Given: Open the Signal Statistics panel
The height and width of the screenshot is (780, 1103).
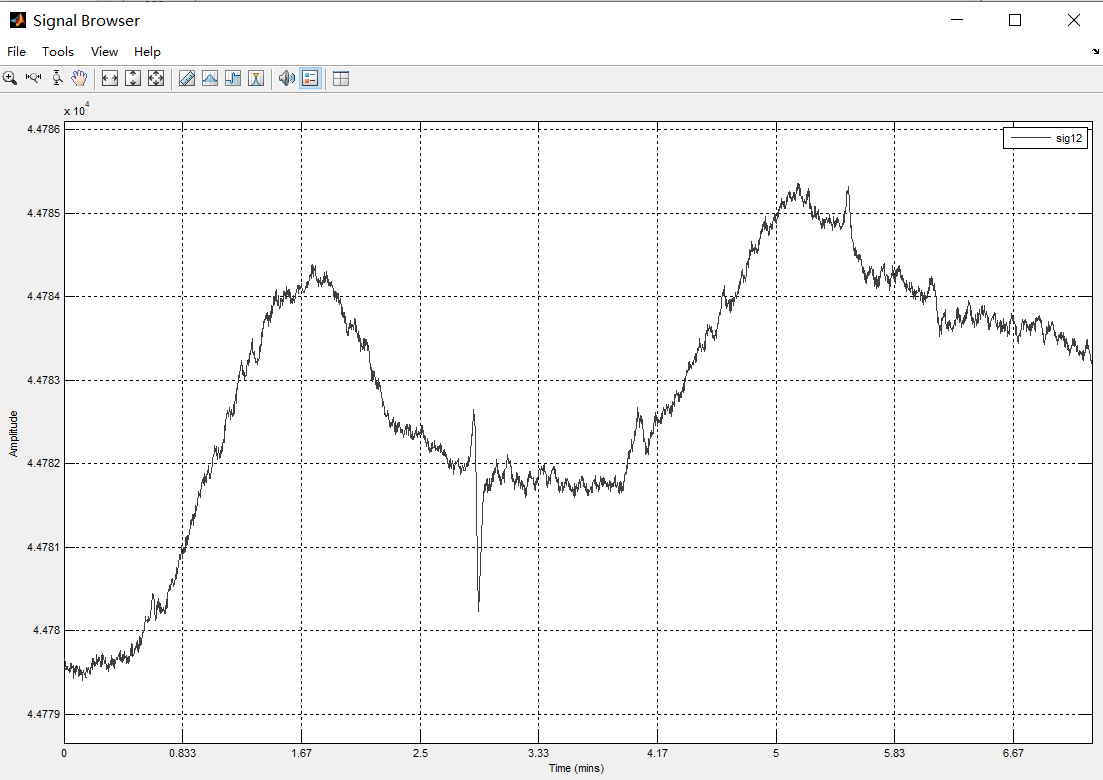Looking at the screenshot, I should pyautogui.click(x=210, y=78).
